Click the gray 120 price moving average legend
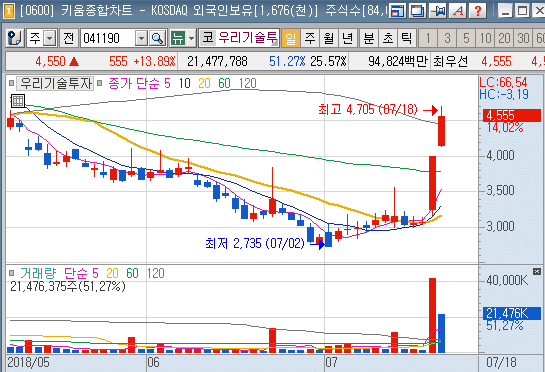This screenshot has height=372, width=545. [248, 83]
